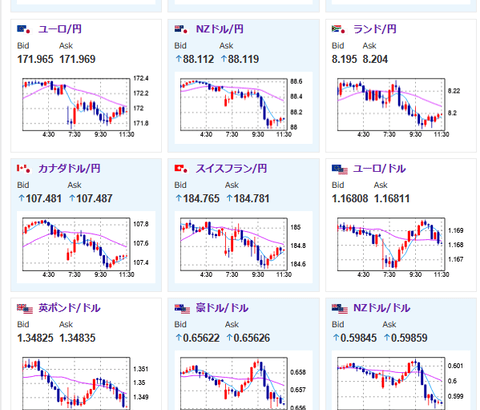Screen dimensions: 480x410
Task: Click the Rand/Yen flag icon
Action: click(338, 29)
